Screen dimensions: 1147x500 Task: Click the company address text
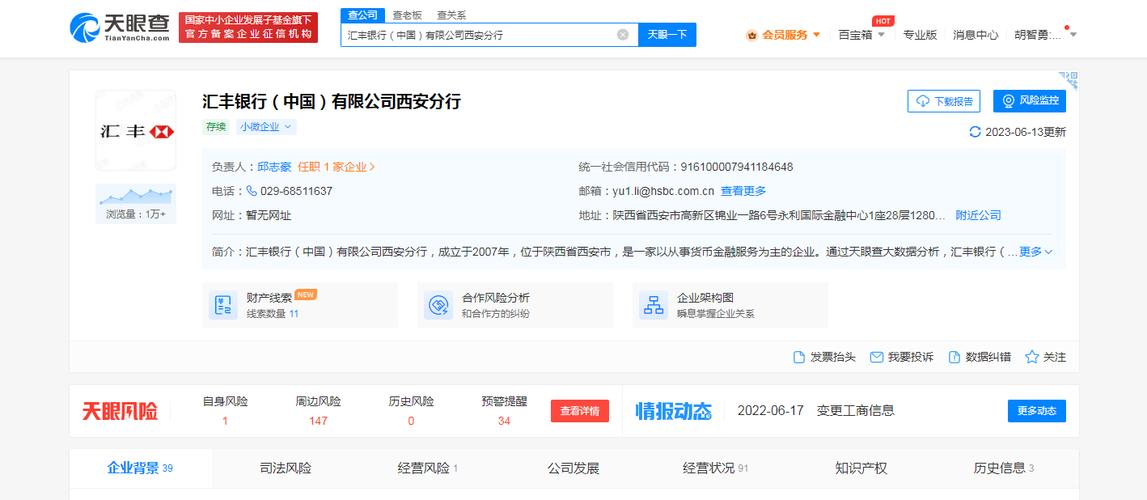(779, 215)
